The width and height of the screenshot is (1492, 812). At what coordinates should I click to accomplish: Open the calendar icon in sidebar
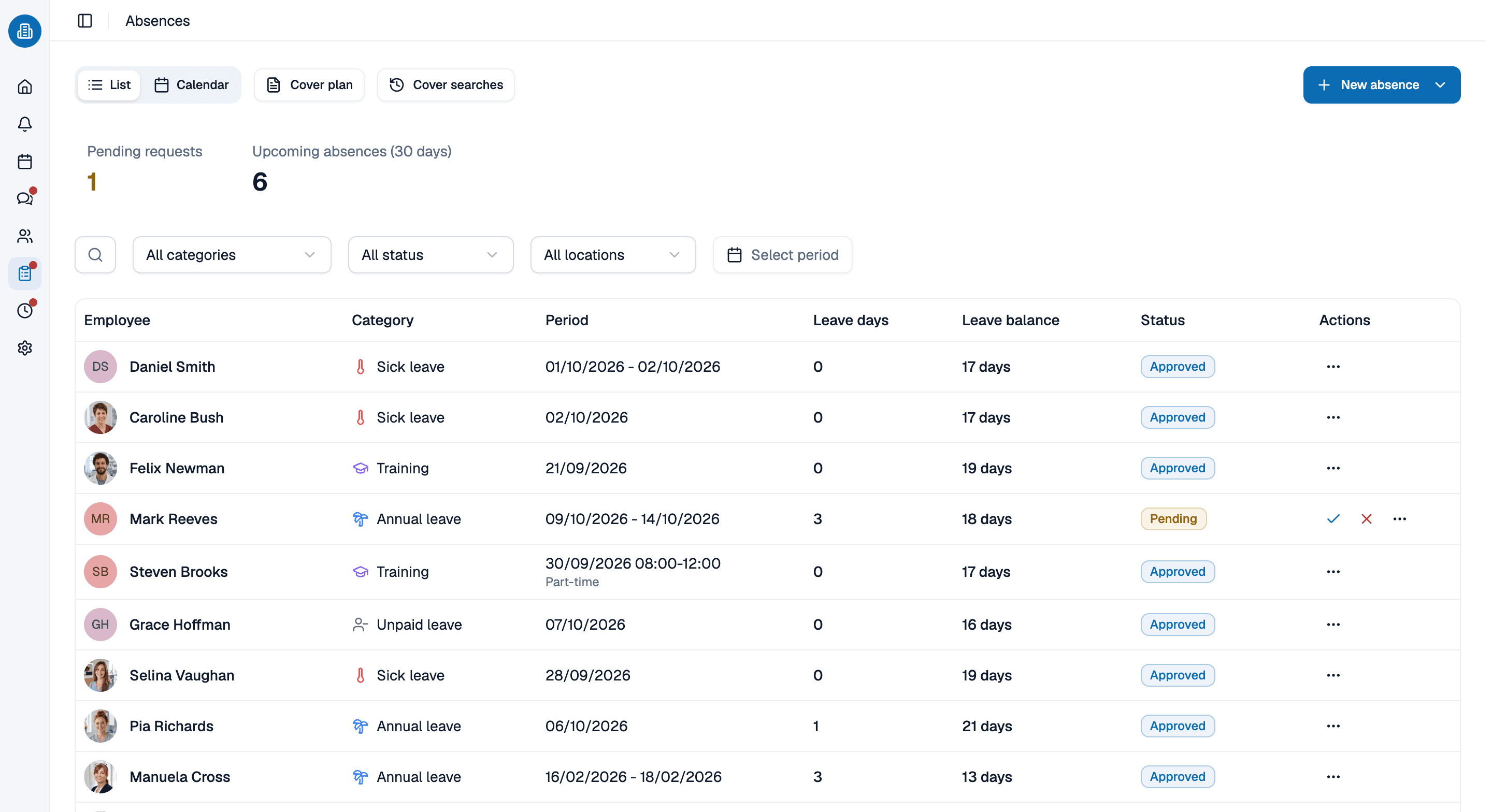[x=25, y=162]
